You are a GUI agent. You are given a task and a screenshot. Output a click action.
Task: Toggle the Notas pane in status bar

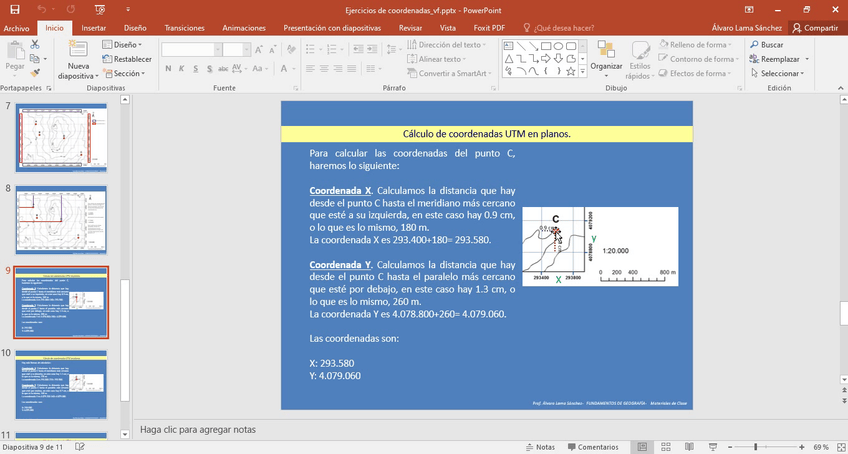tap(539, 447)
